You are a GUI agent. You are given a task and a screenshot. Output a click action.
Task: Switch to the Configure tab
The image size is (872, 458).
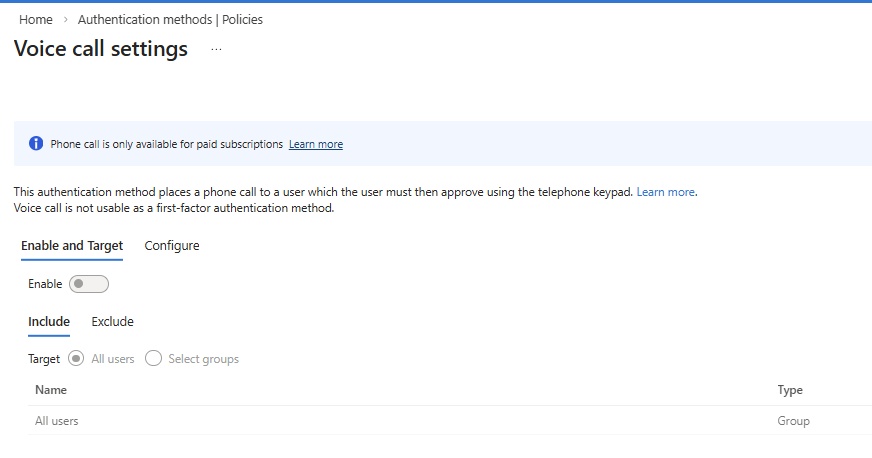(172, 246)
